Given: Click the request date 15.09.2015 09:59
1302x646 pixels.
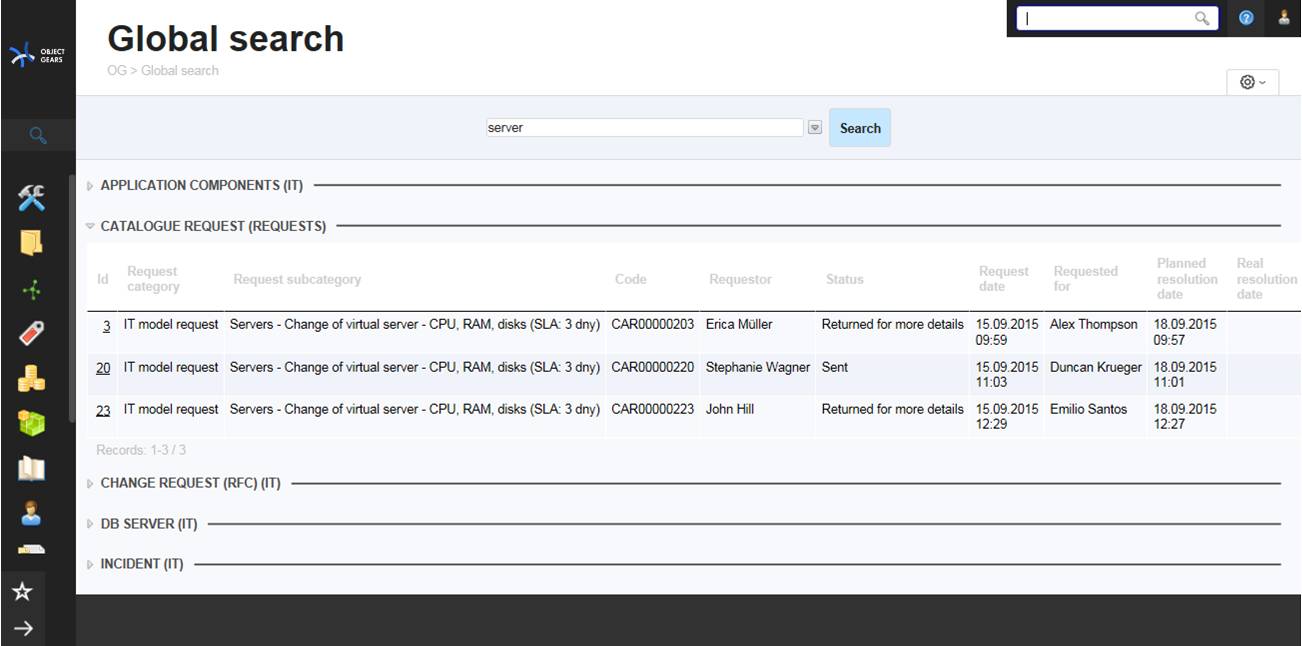Looking at the screenshot, I should (1007, 332).
